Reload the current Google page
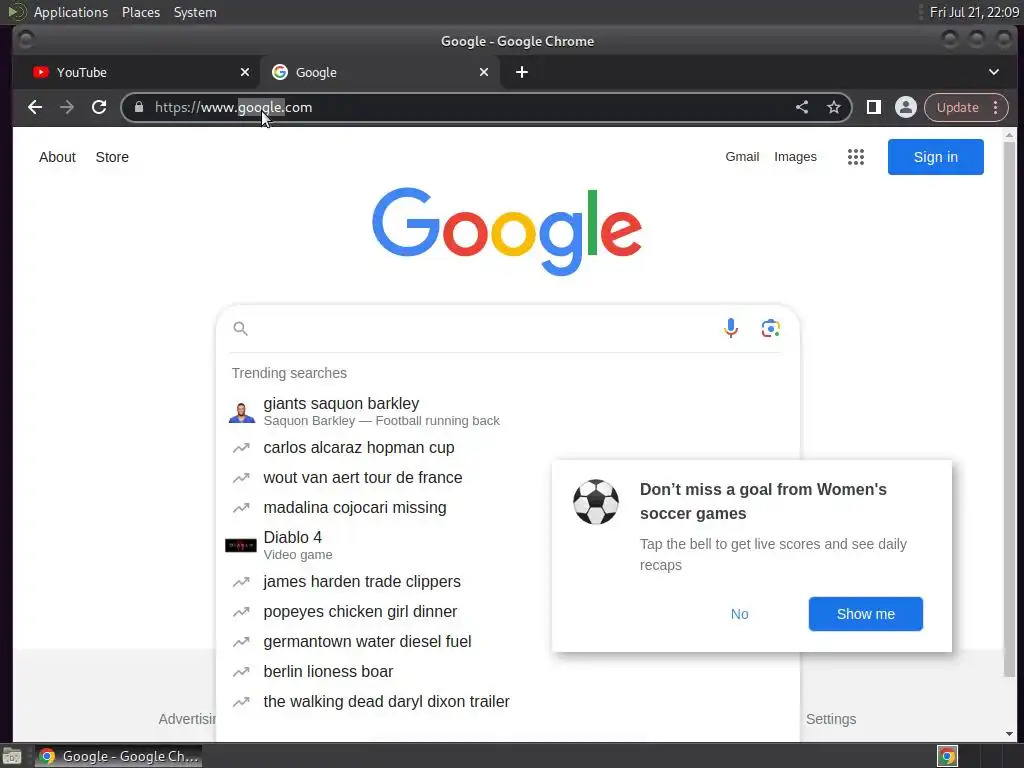 point(99,107)
